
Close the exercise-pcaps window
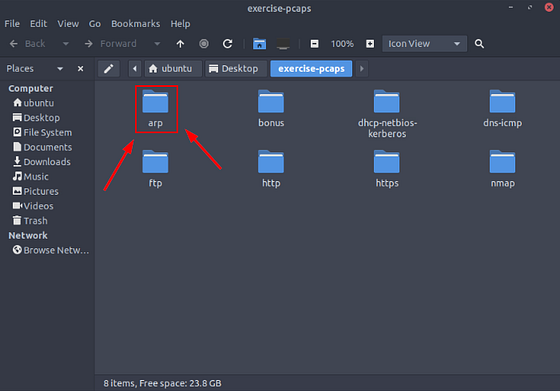pyautogui.click(x=549, y=7)
